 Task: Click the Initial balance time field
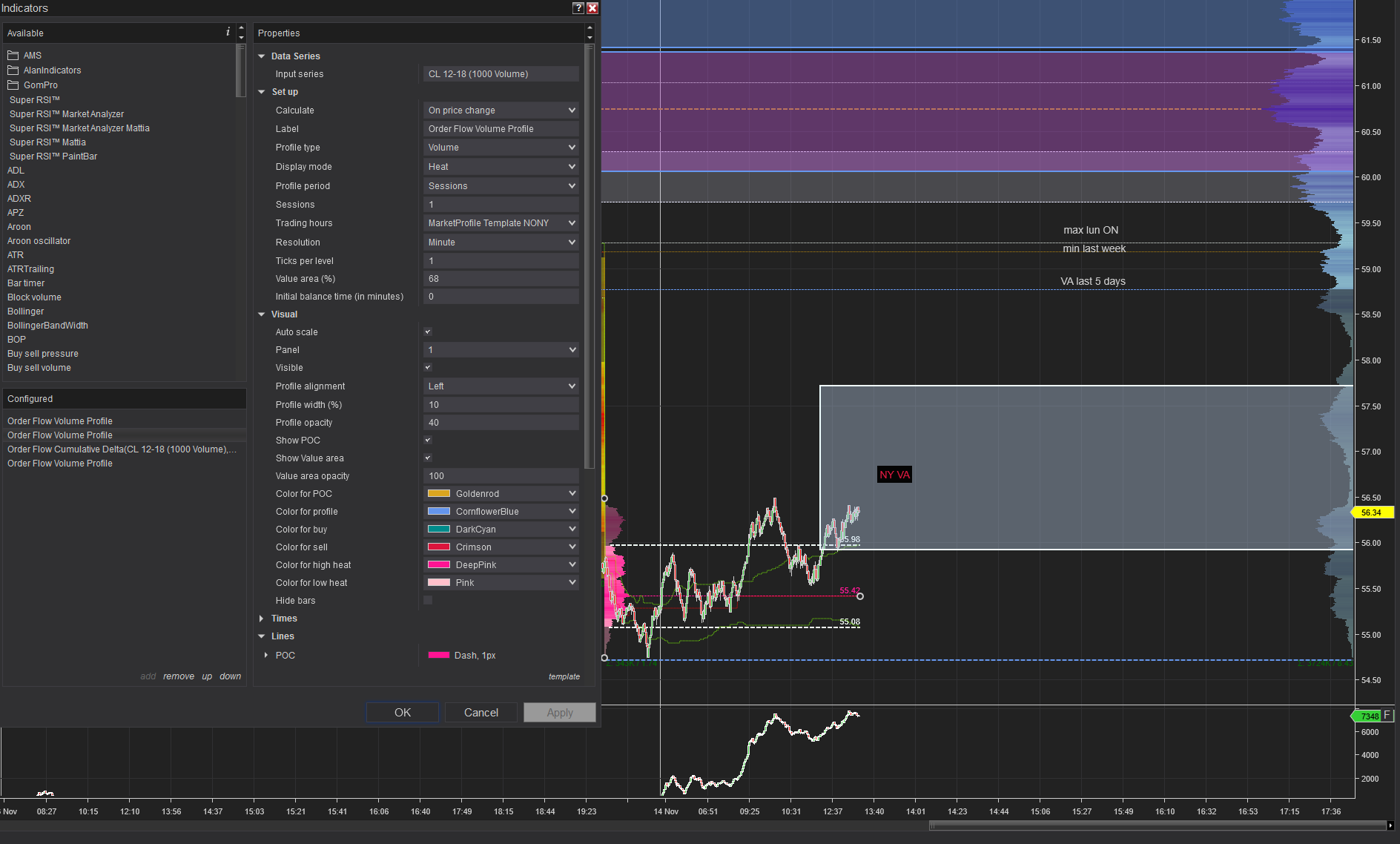501,297
